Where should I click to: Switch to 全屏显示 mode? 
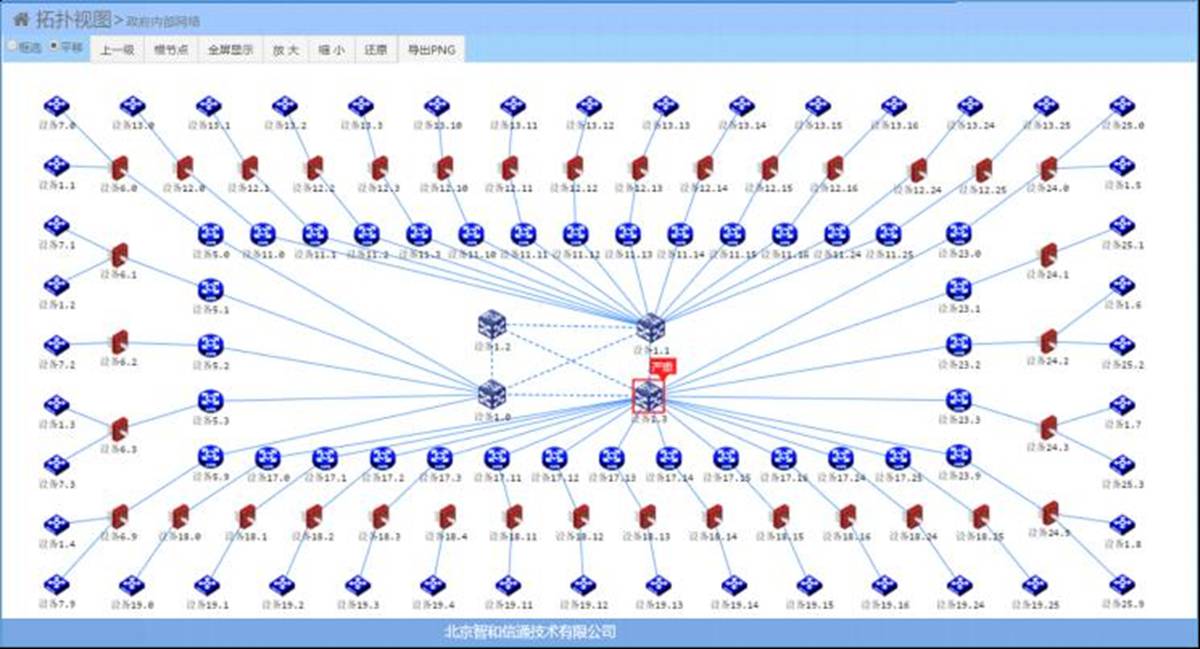point(230,49)
